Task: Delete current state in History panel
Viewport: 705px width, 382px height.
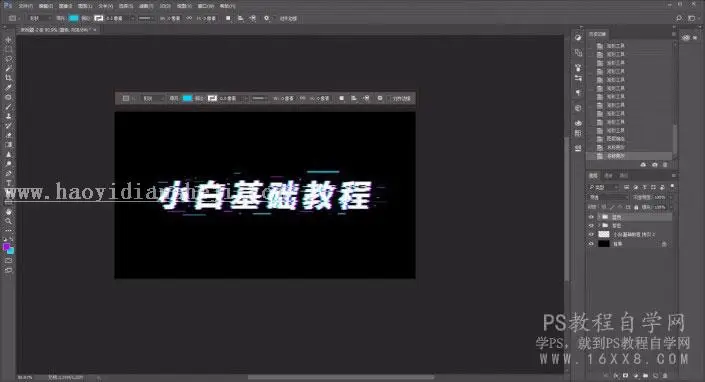Action: coord(665,165)
